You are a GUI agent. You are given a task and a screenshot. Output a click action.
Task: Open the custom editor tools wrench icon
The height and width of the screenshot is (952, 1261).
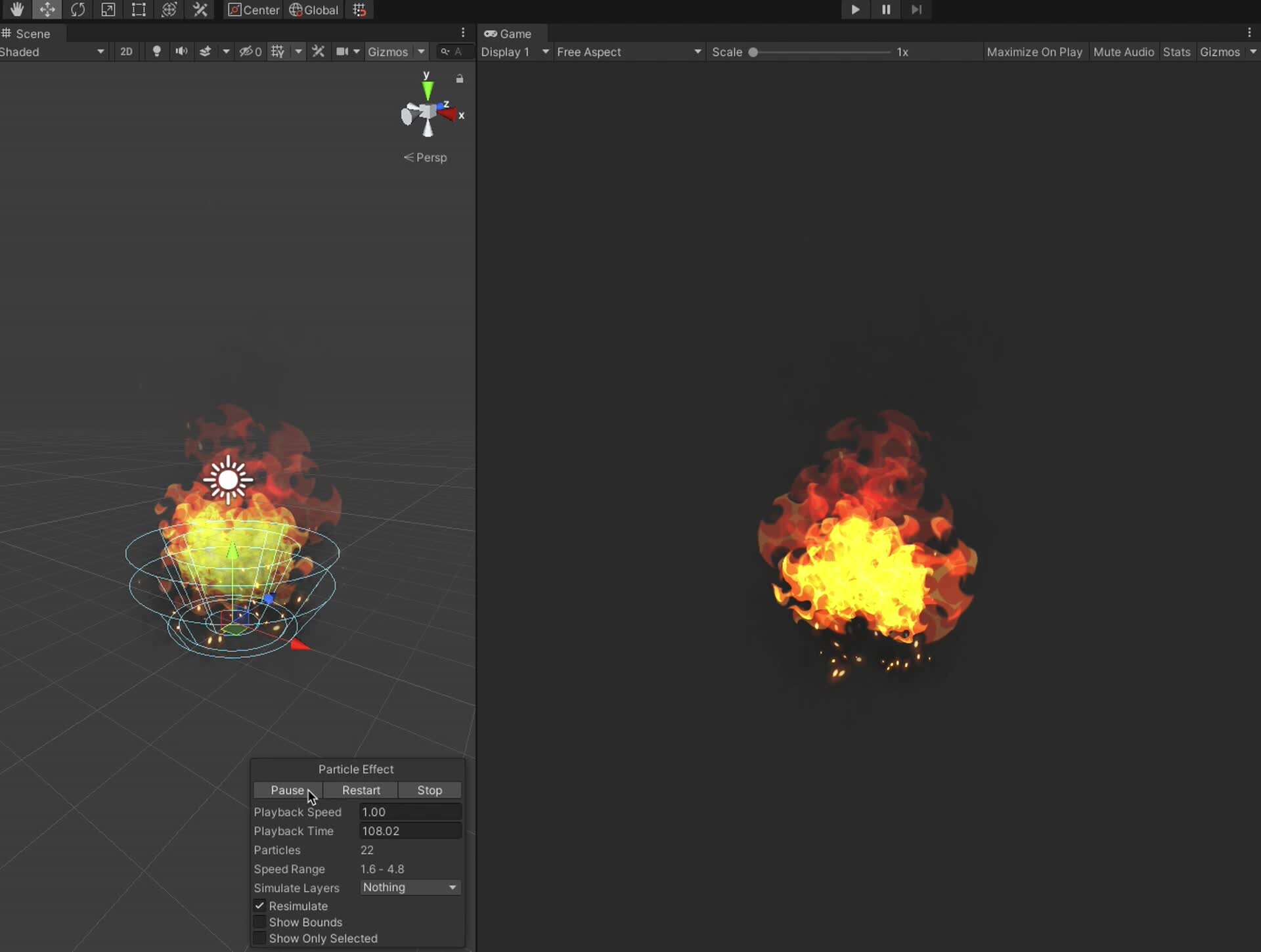(200, 10)
